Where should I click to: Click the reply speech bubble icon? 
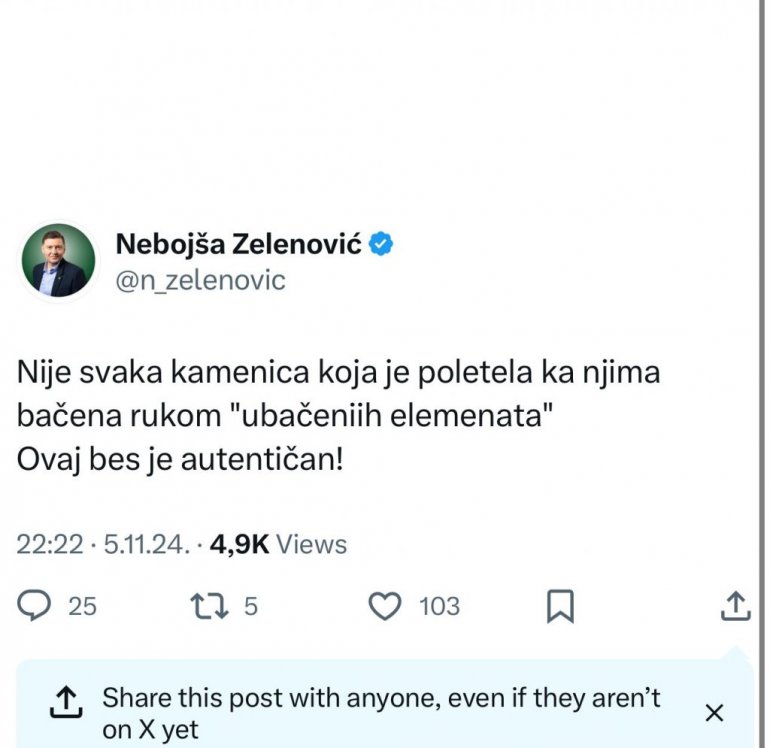tap(37, 605)
